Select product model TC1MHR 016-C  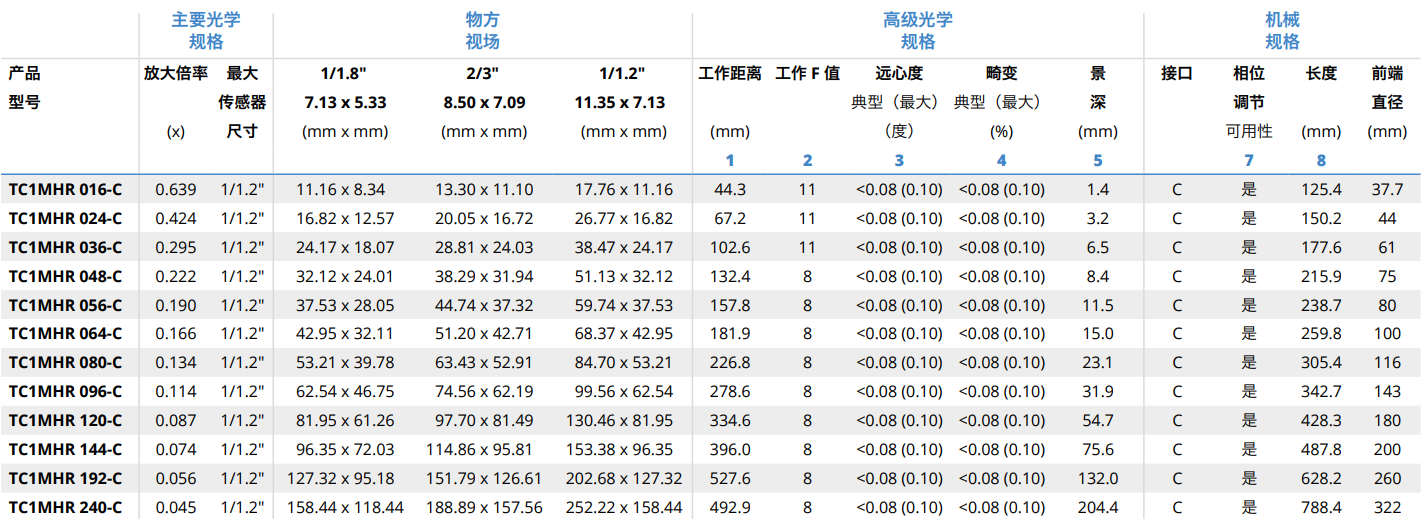point(66,189)
